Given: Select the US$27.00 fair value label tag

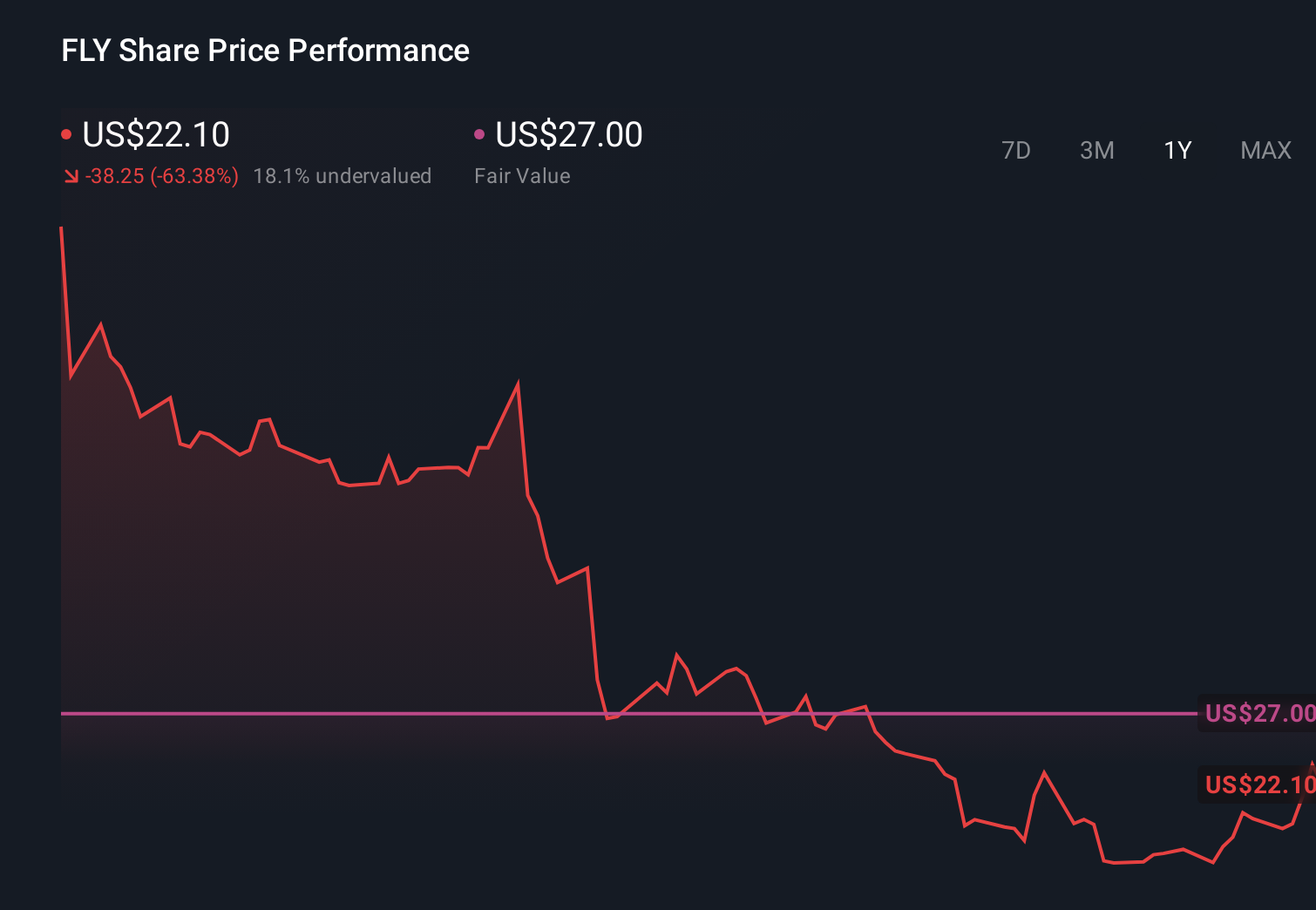Looking at the screenshot, I should pos(1258,713).
